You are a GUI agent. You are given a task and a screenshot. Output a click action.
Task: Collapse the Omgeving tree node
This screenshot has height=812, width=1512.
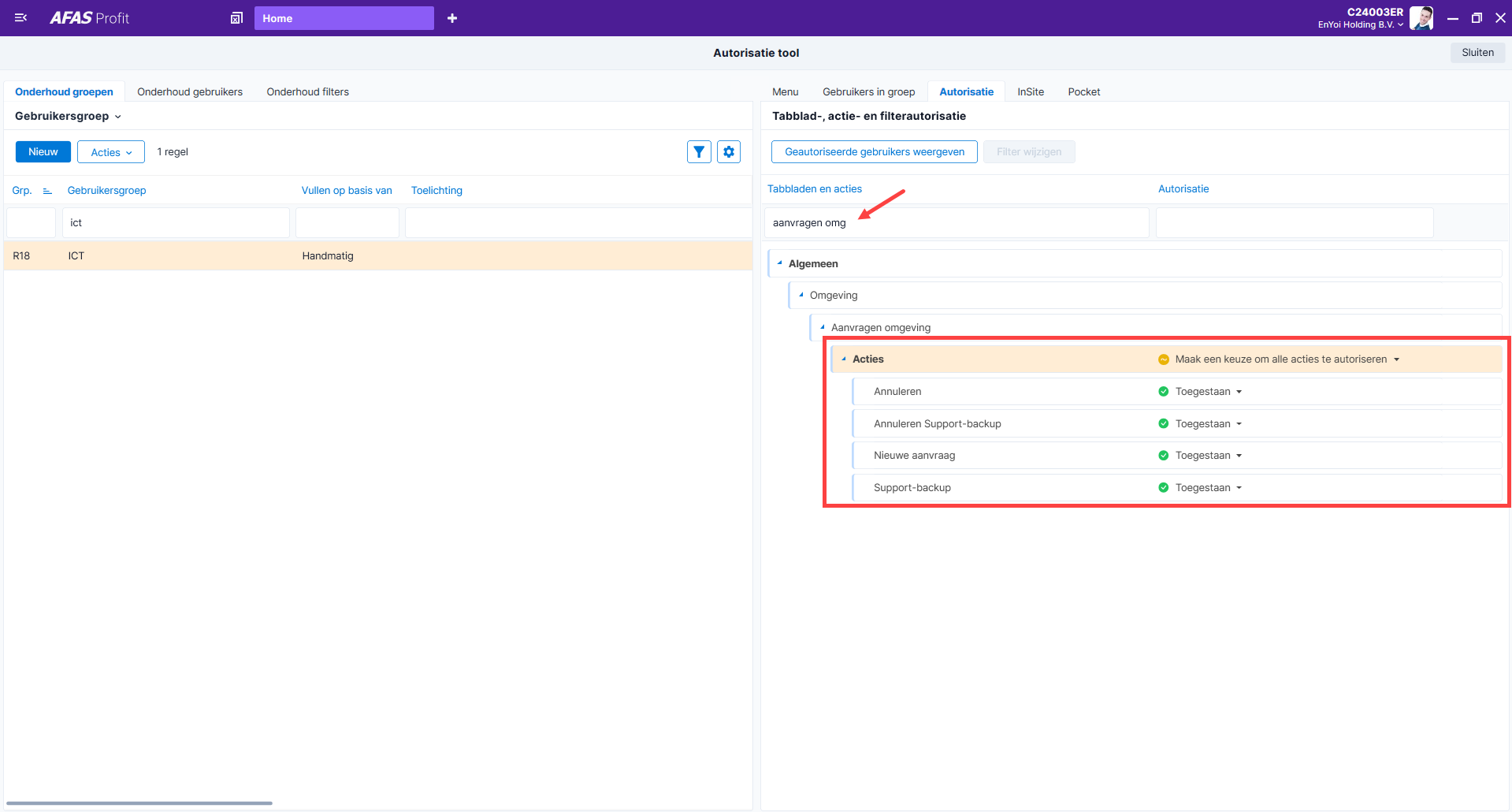click(801, 295)
